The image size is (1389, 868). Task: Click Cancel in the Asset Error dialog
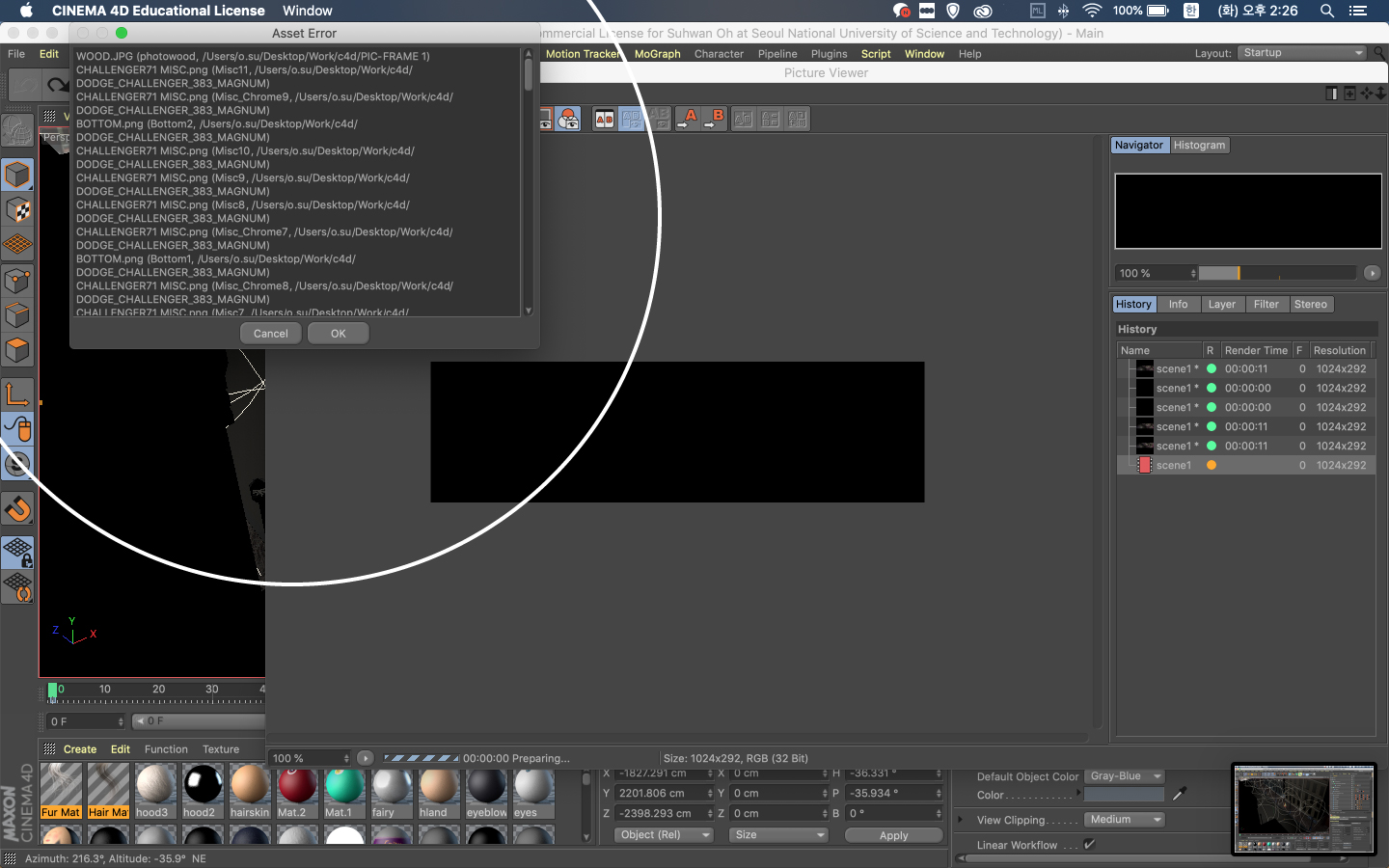click(x=270, y=334)
